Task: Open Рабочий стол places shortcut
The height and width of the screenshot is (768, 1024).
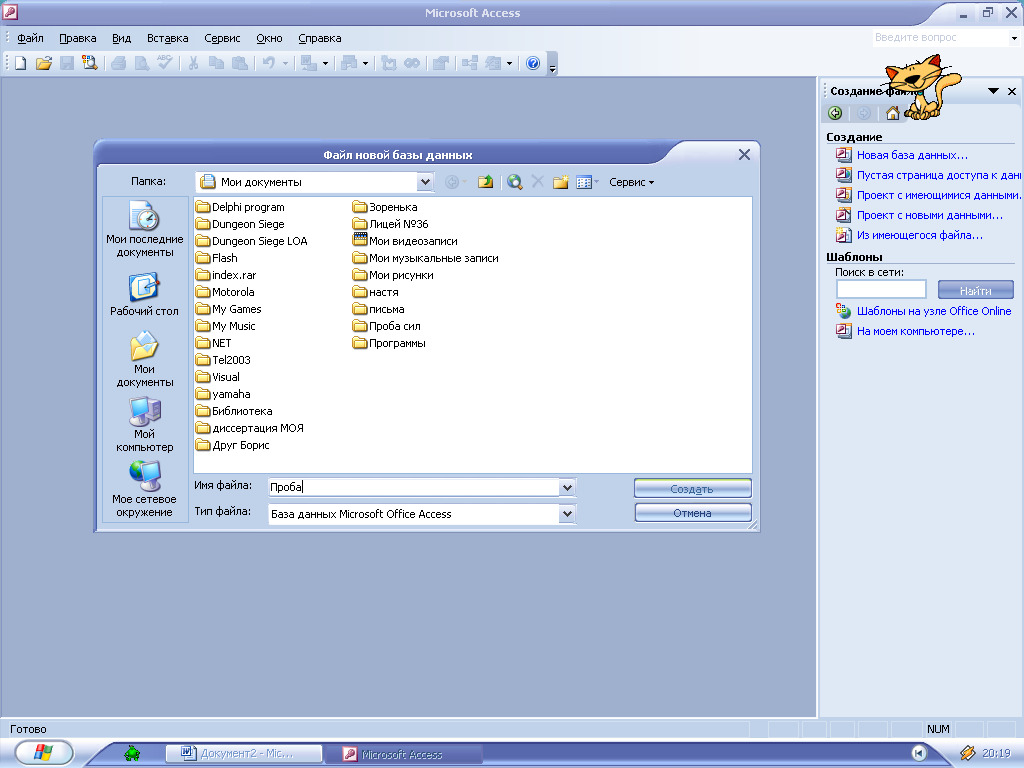Action: pyautogui.click(x=144, y=295)
